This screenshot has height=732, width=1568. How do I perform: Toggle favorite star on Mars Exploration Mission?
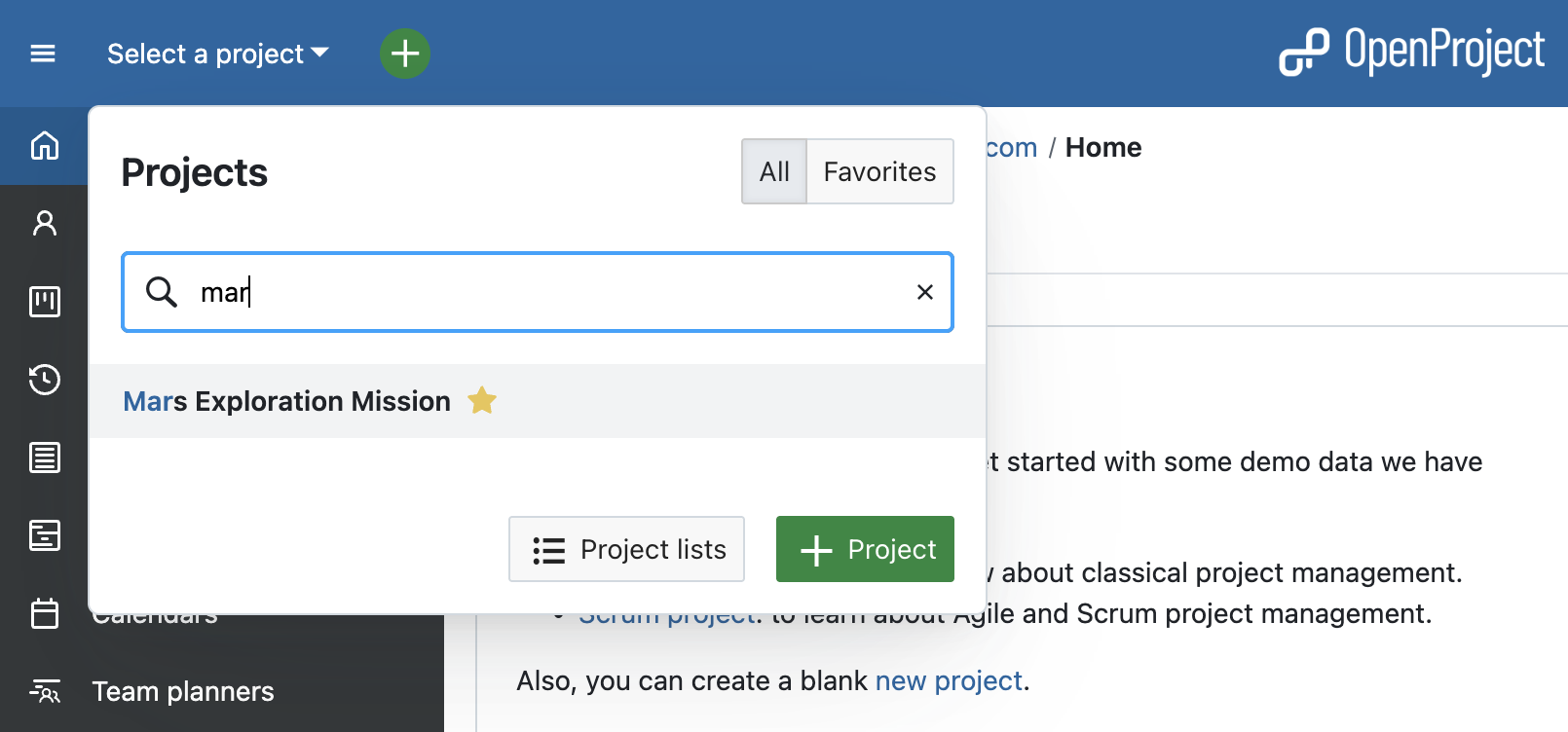[482, 401]
